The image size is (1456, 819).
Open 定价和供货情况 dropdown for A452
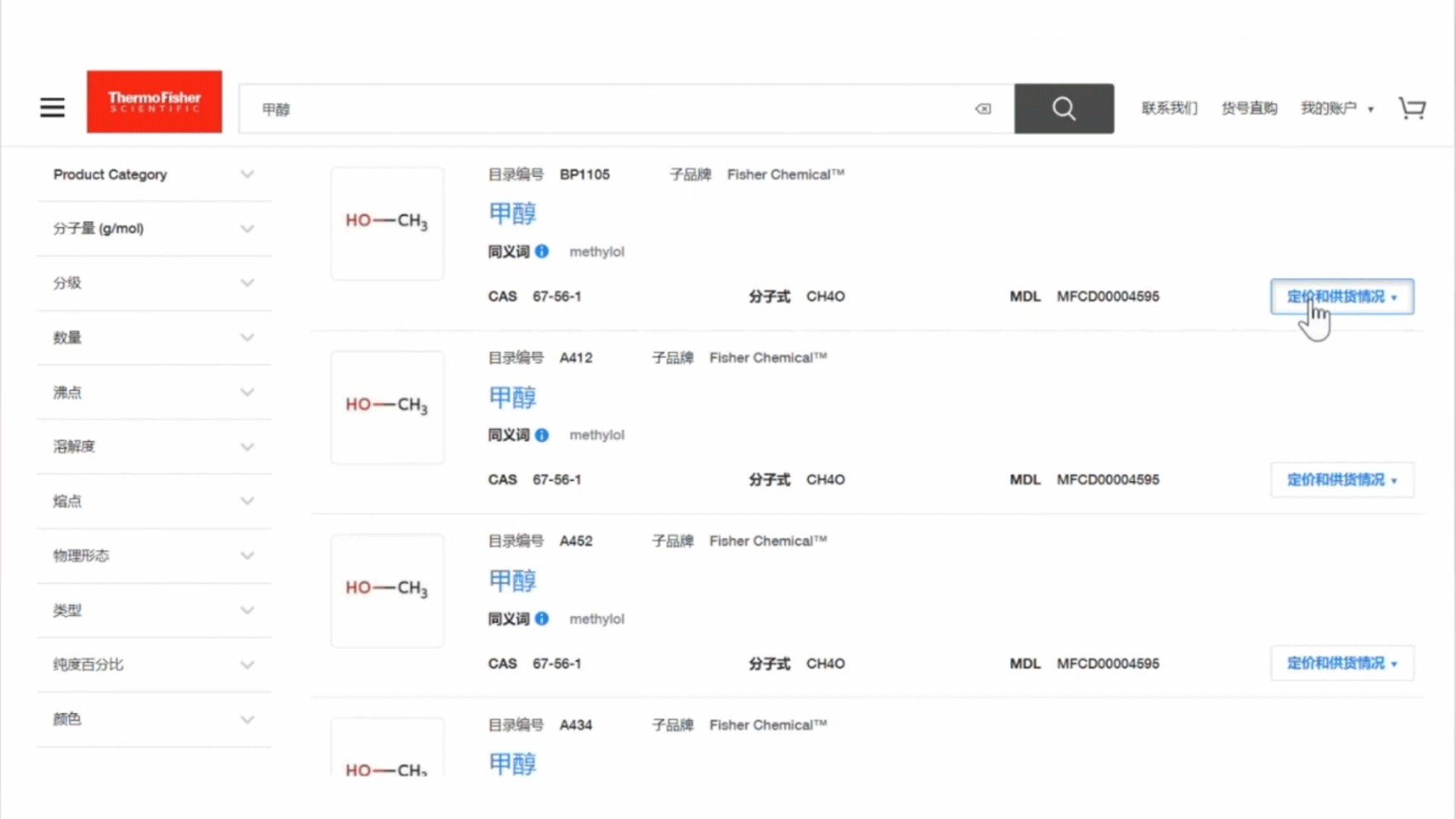click(1341, 663)
